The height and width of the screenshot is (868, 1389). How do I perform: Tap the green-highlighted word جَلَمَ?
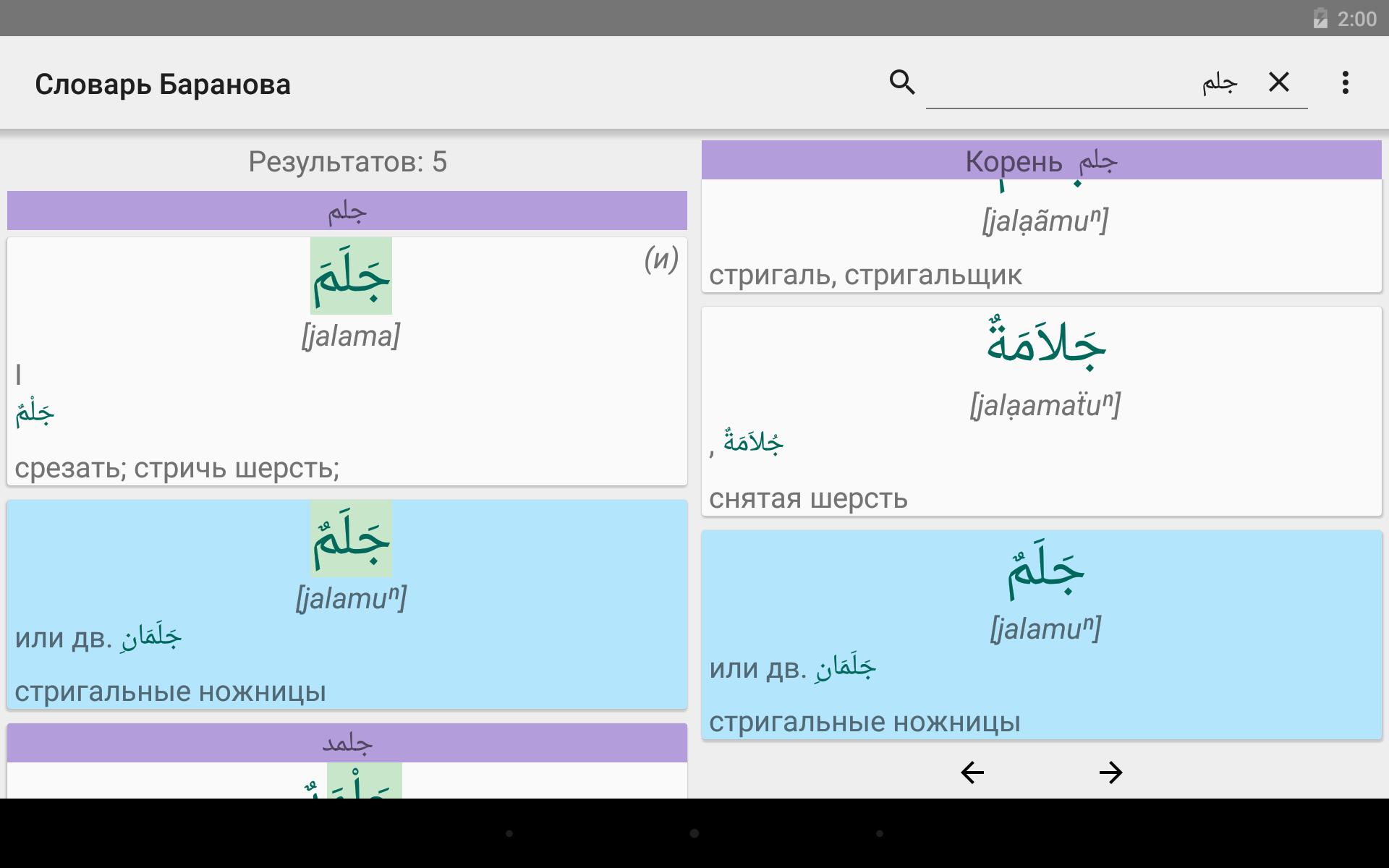pyautogui.click(x=351, y=276)
